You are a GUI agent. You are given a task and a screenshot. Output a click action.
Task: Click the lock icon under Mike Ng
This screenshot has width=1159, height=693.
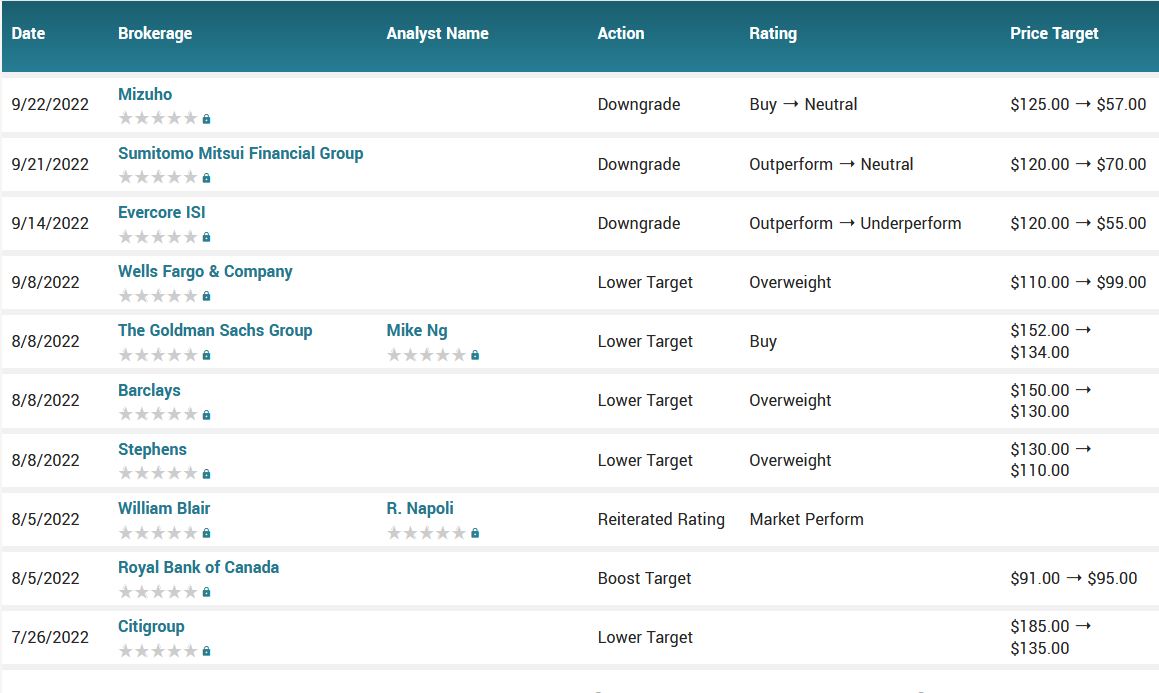475,355
